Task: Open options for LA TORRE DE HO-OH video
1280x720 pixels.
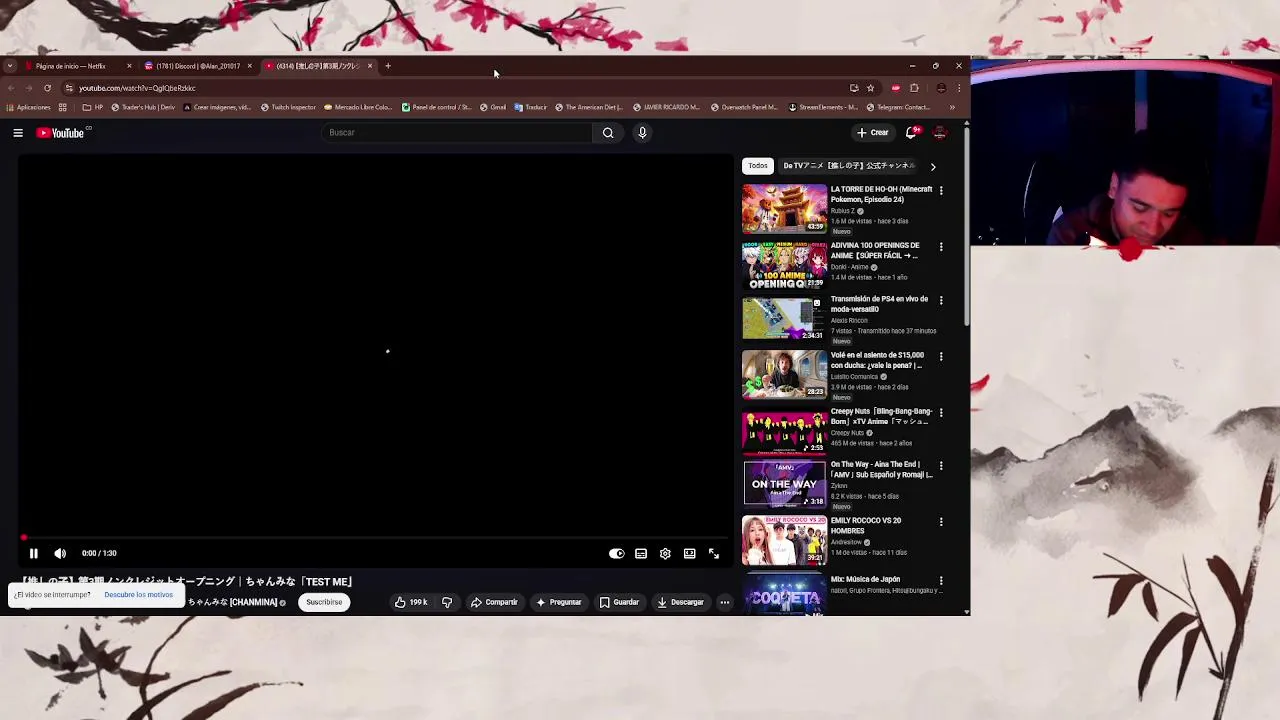Action: 941,190
